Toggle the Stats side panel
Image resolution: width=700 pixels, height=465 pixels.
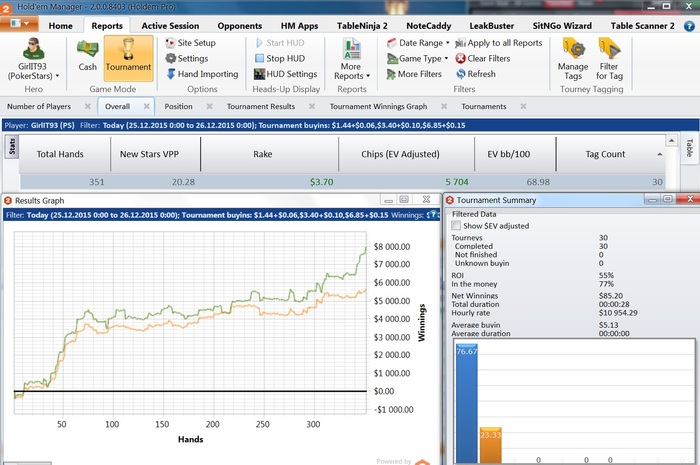click(12, 146)
